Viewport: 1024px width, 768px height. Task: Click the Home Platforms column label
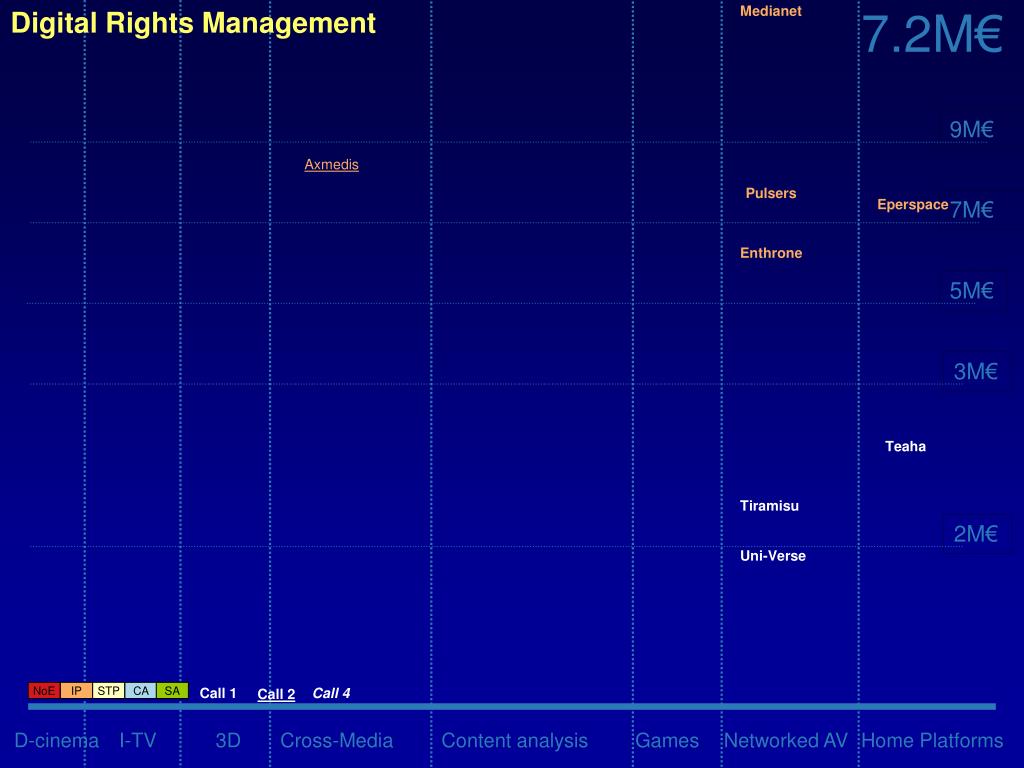click(932, 741)
